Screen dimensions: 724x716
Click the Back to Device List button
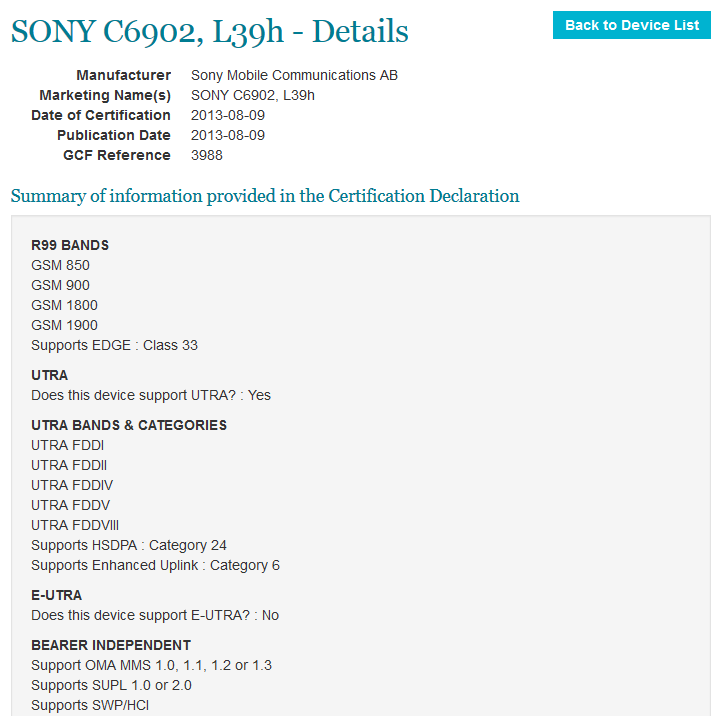(x=632, y=25)
